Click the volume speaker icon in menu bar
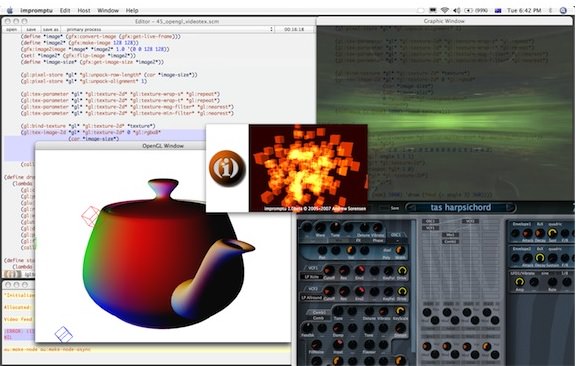Viewport: 576px width, 366px height. pyautogui.click(x=457, y=10)
